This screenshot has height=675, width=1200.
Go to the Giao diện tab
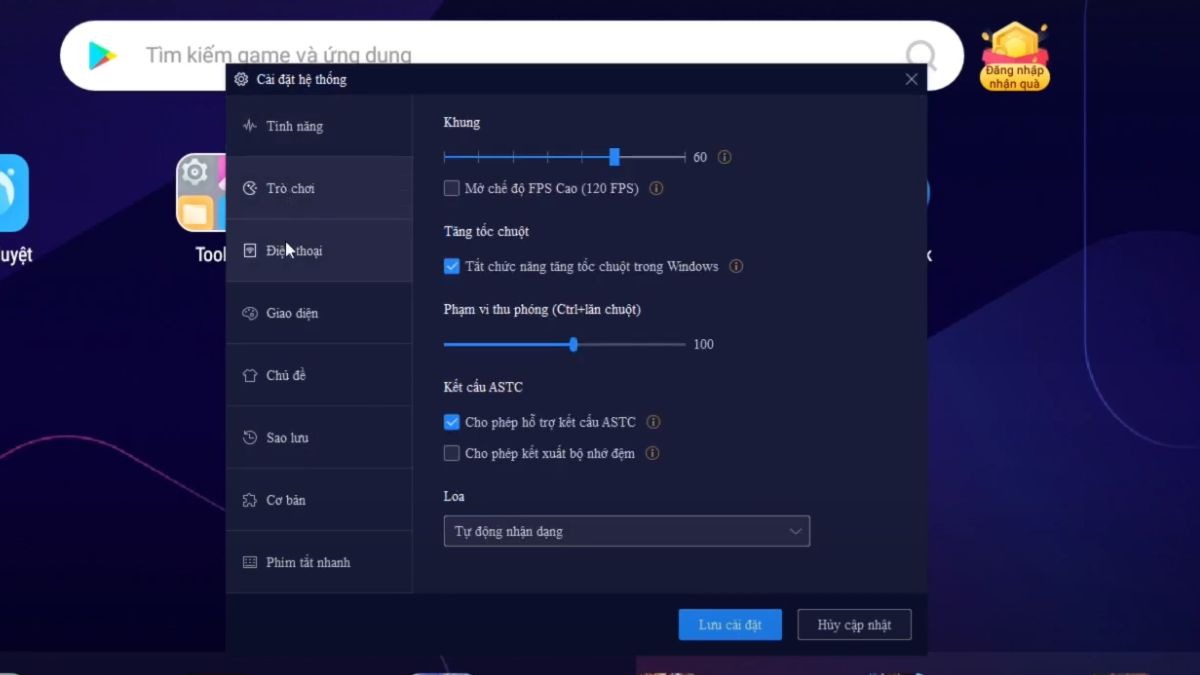[319, 313]
